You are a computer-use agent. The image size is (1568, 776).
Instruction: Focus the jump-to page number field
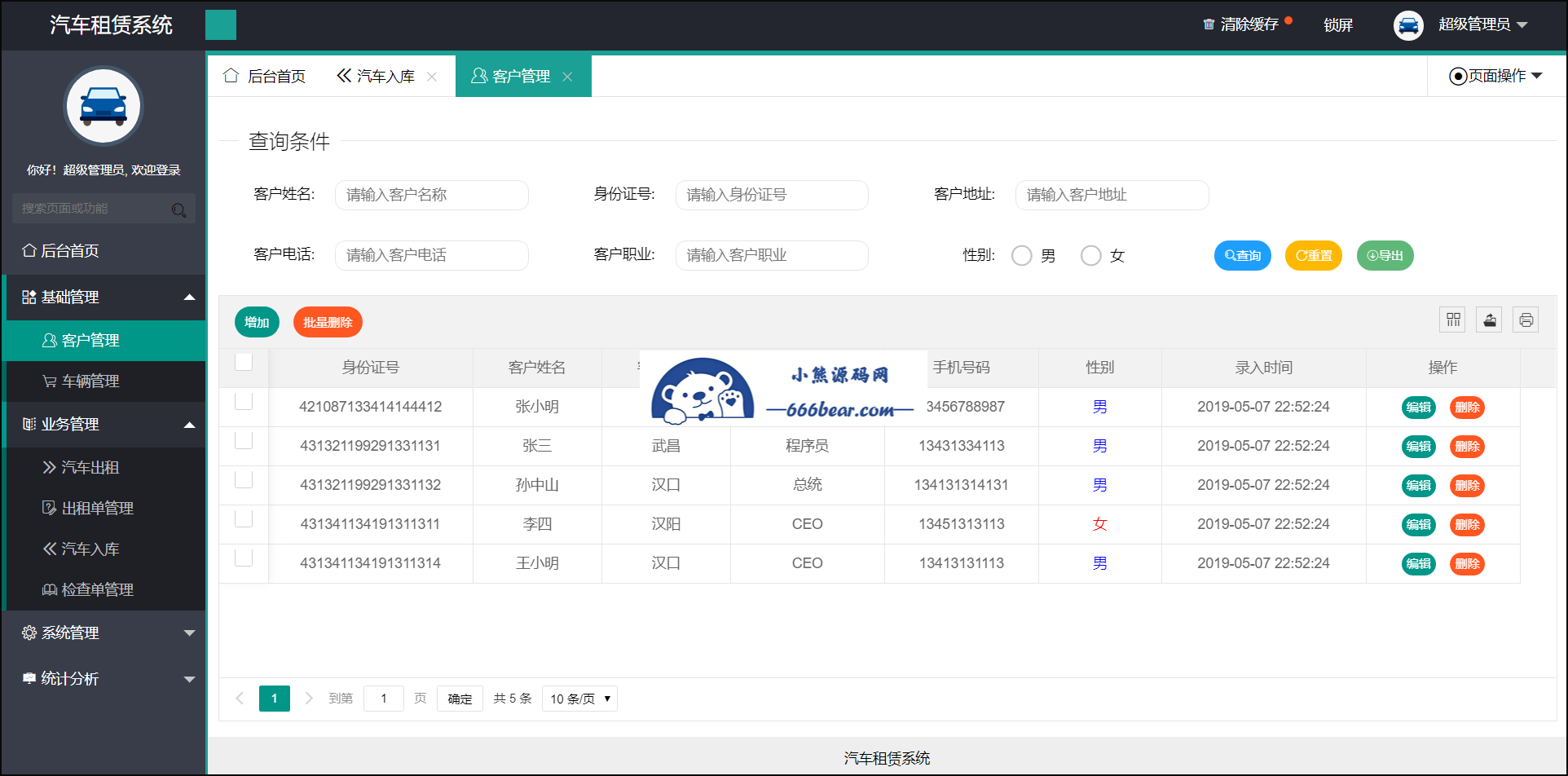click(384, 699)
